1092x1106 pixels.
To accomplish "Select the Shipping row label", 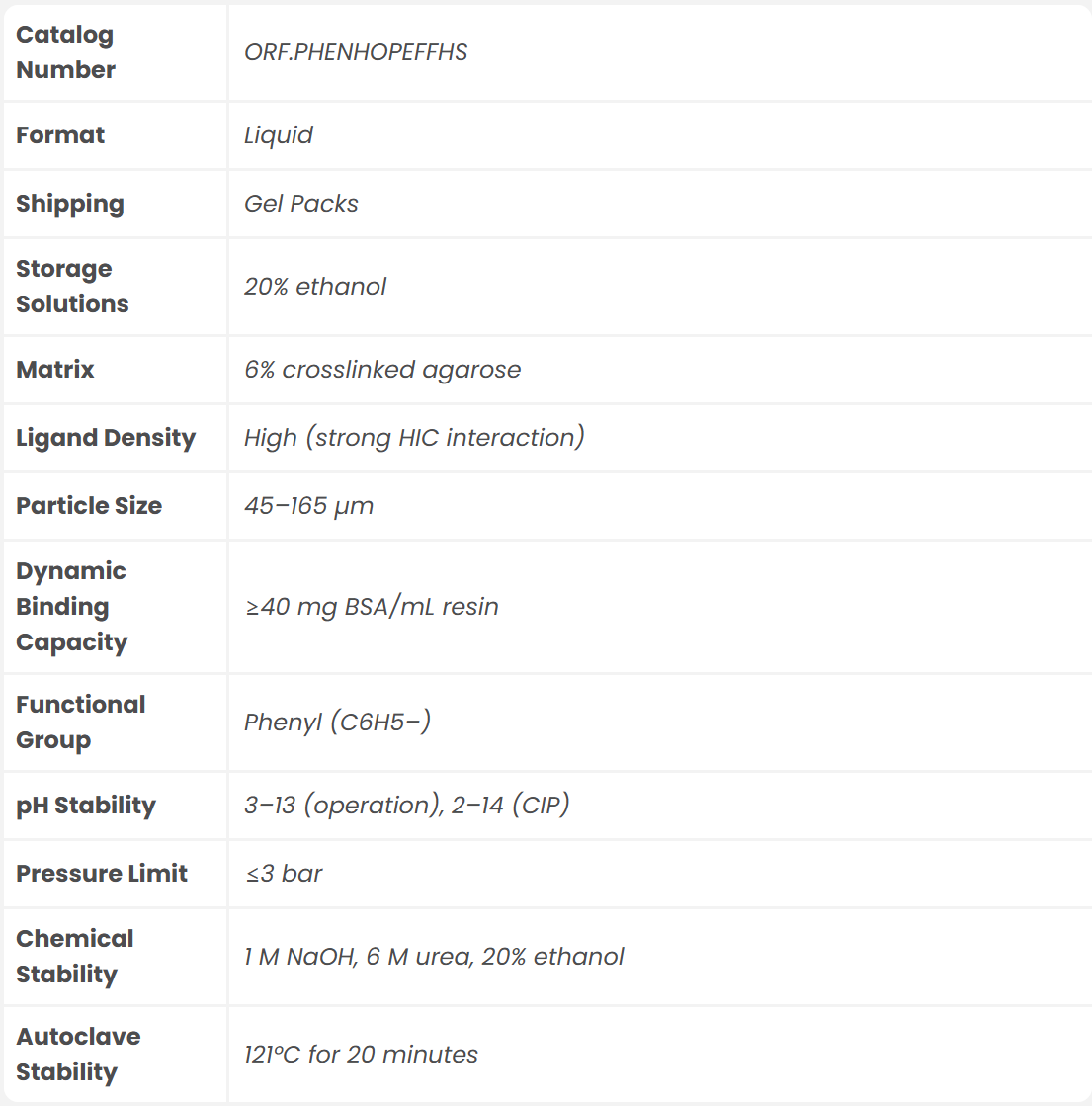I will 70,204.
